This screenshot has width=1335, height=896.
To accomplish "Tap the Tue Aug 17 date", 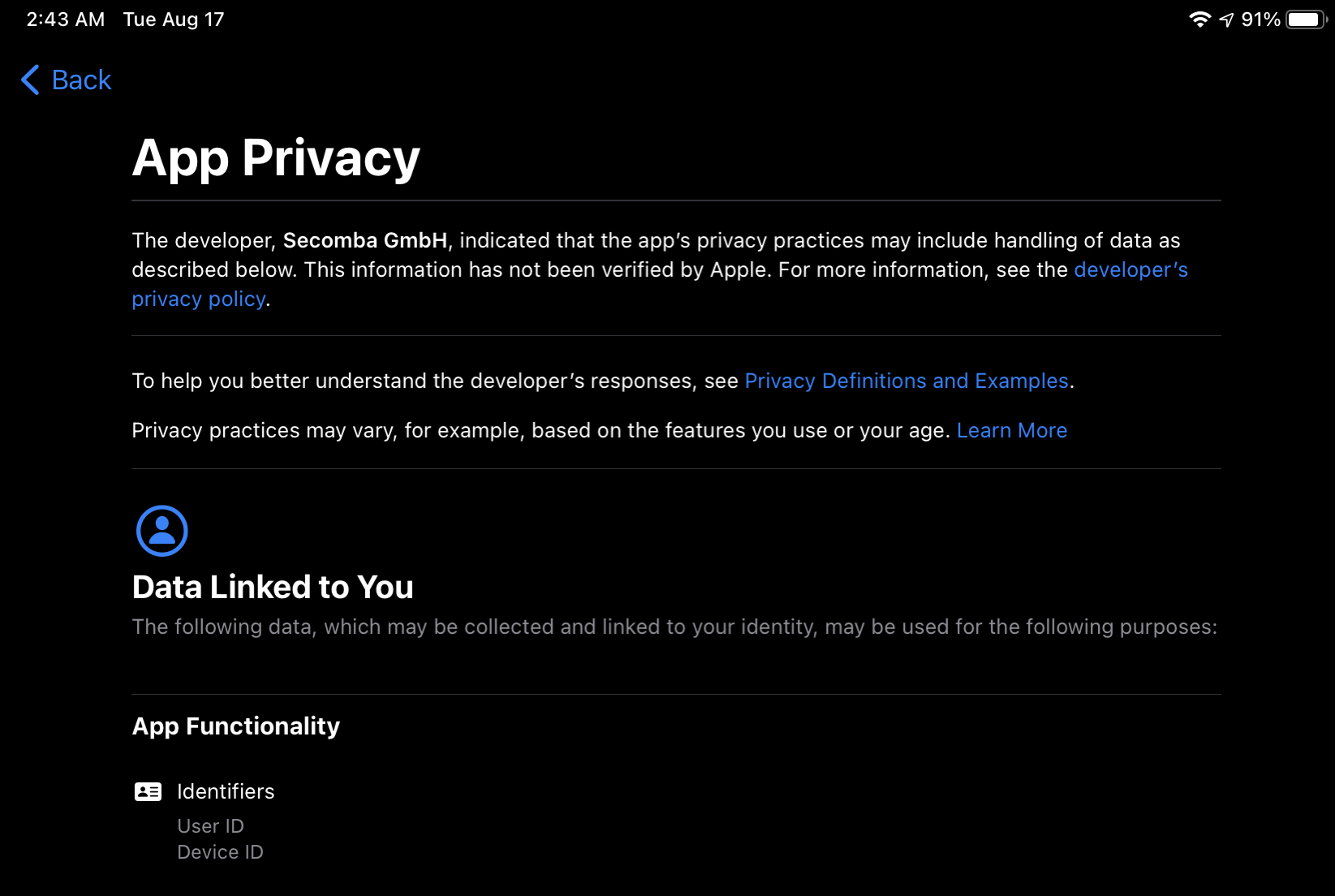I will coord(174,19).
